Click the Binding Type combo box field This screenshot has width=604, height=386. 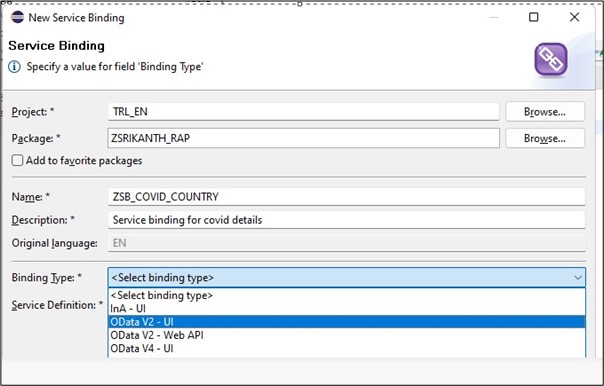[x=347, y=277]
